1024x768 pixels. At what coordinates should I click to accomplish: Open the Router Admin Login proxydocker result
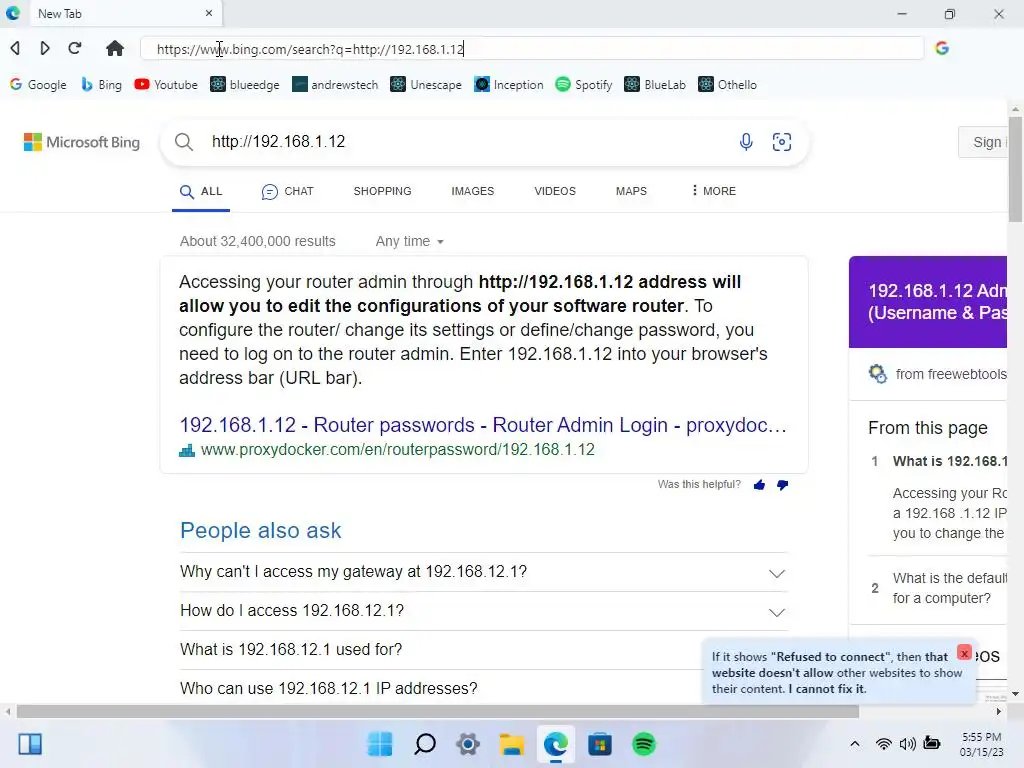(483, 425)
